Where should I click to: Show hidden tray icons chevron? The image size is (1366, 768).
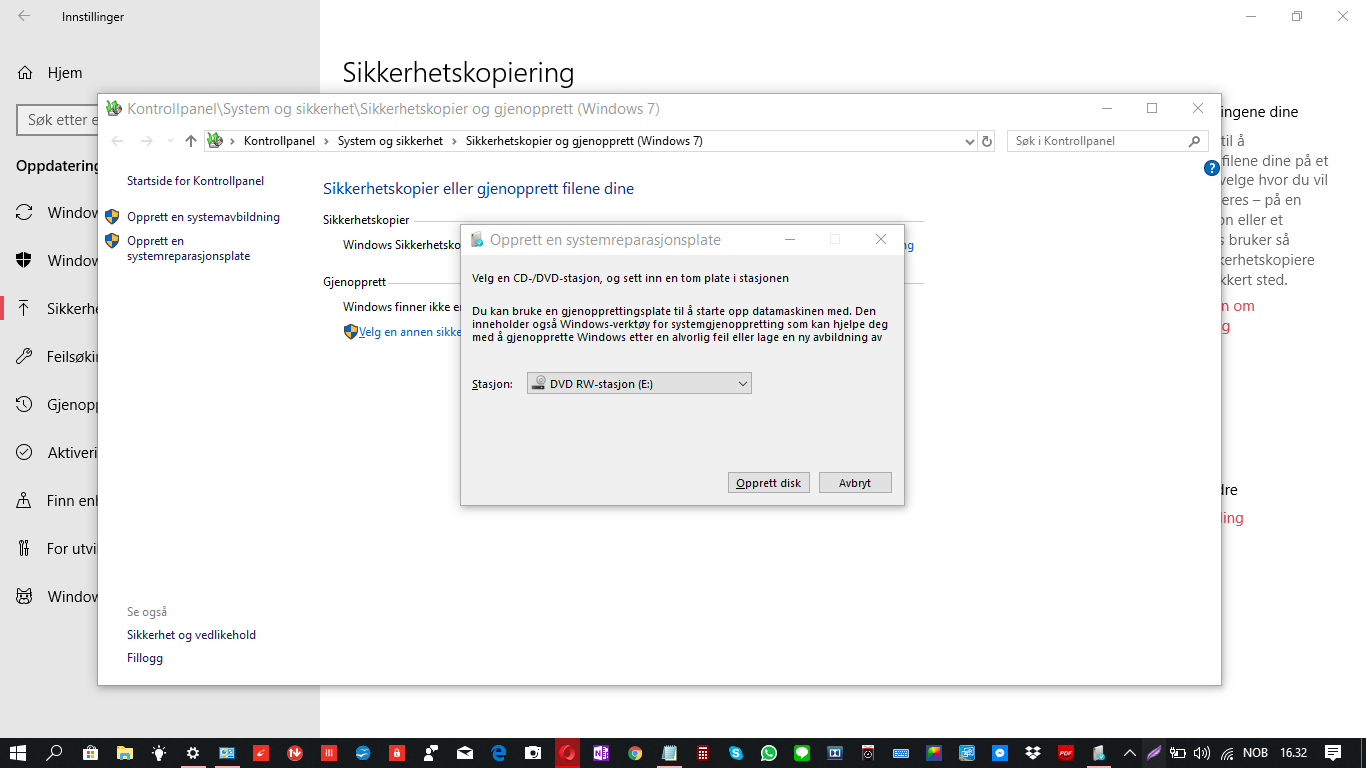point(1130,753)
